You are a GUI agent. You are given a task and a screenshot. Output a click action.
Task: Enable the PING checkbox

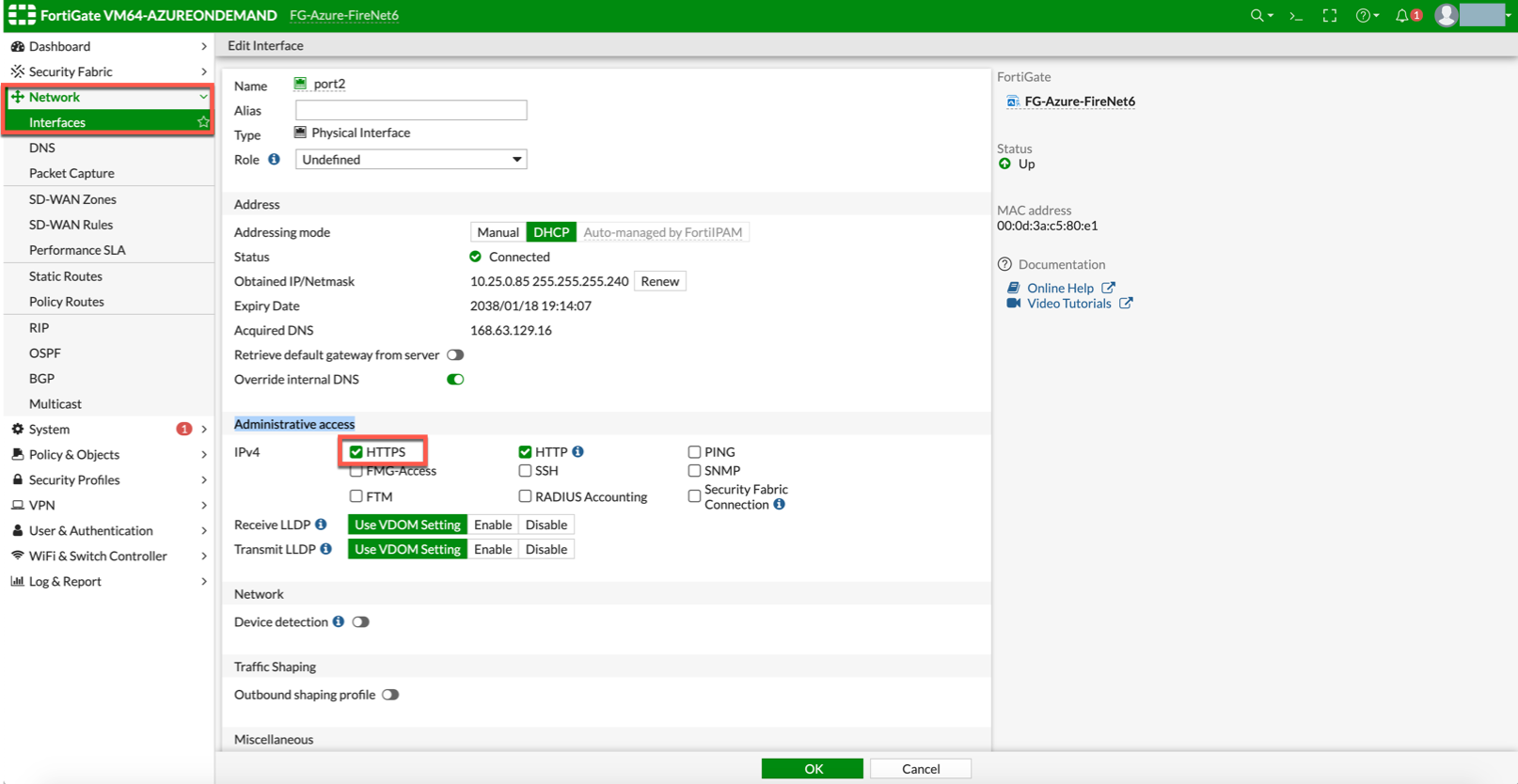pos(694,451)
